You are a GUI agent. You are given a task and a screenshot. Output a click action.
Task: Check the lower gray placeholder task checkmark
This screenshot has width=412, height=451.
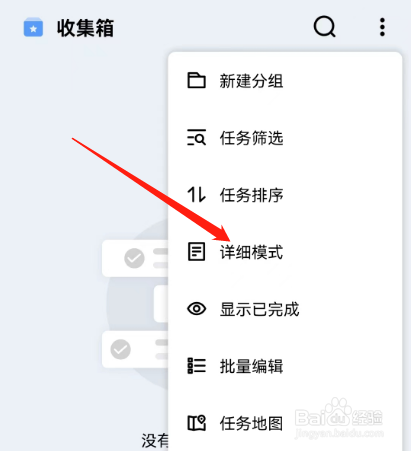120,349
